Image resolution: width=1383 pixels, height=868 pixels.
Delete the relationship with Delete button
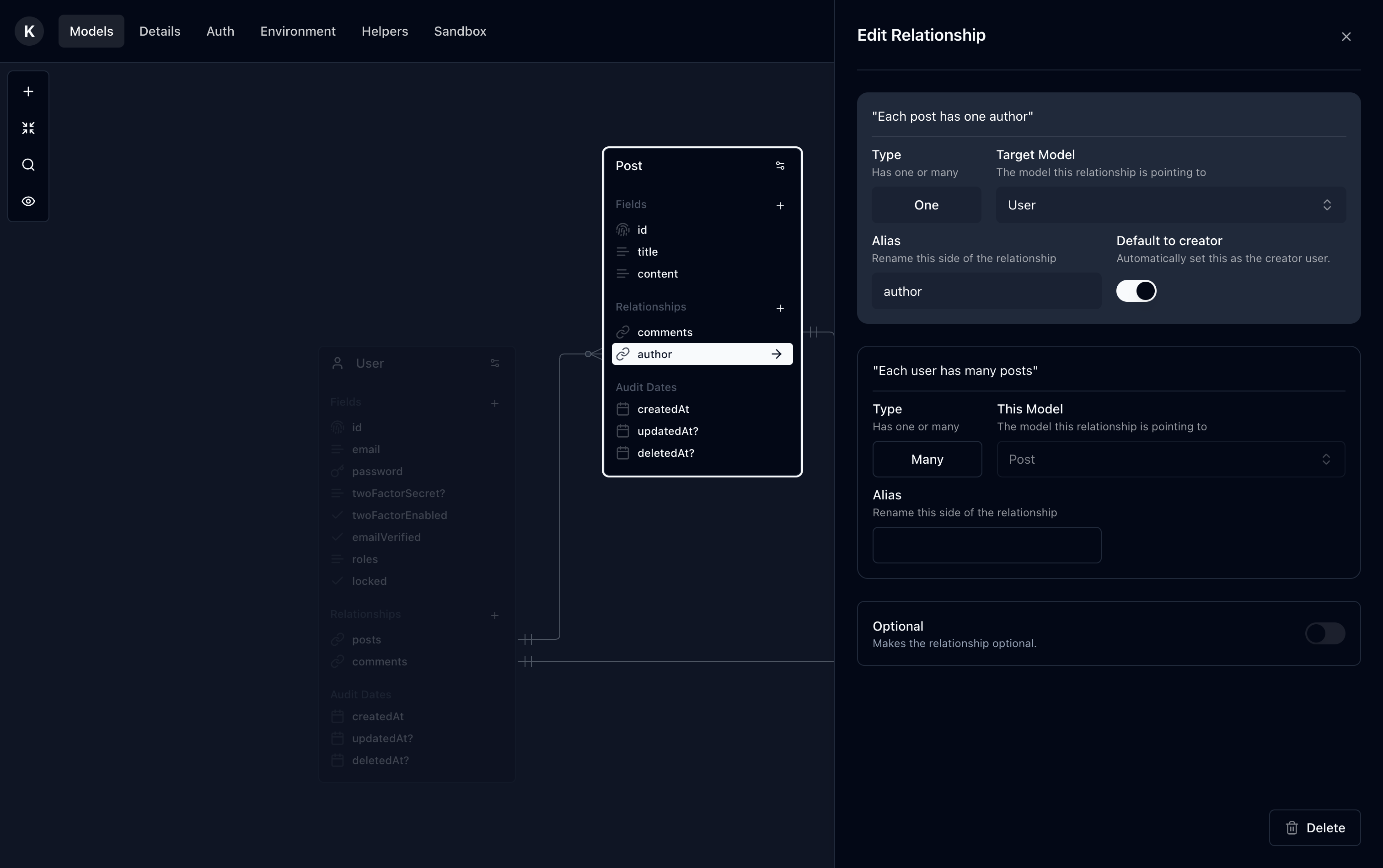(1314, 827)
